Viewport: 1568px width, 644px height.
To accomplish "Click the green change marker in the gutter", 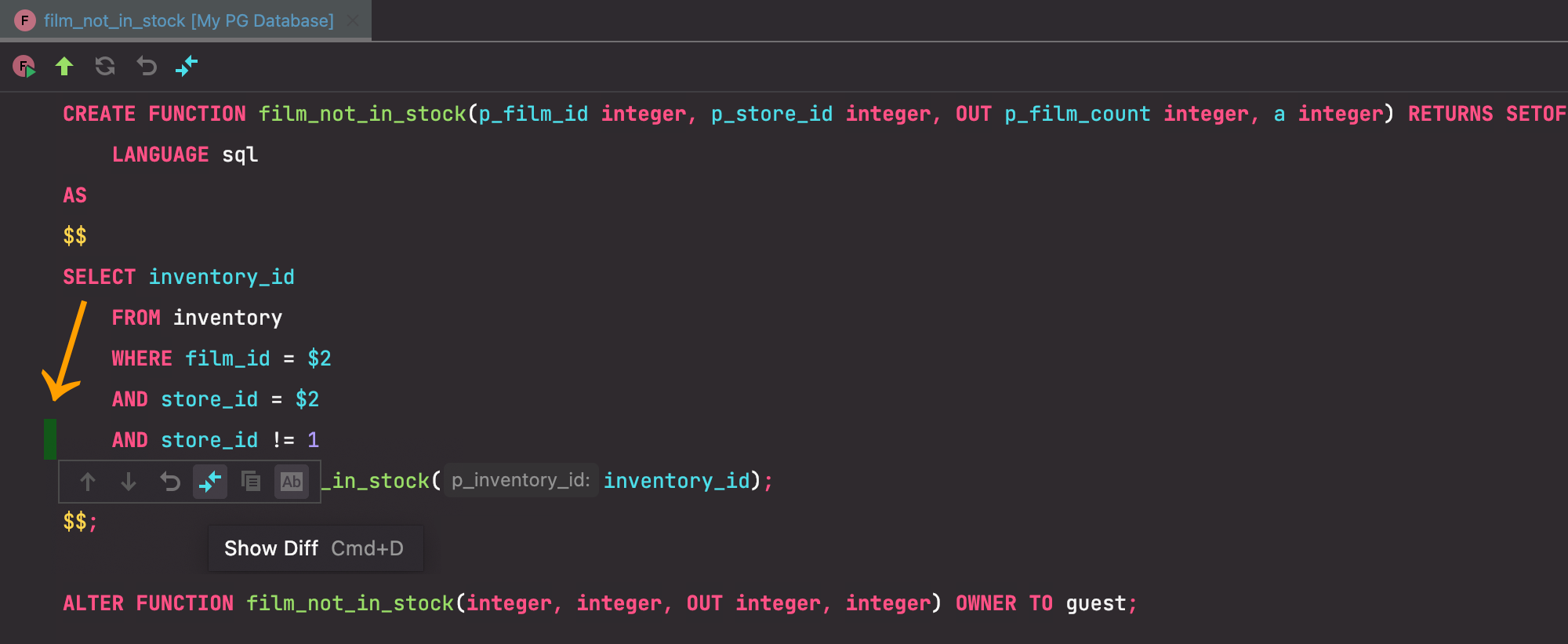I will click(50, 439).
